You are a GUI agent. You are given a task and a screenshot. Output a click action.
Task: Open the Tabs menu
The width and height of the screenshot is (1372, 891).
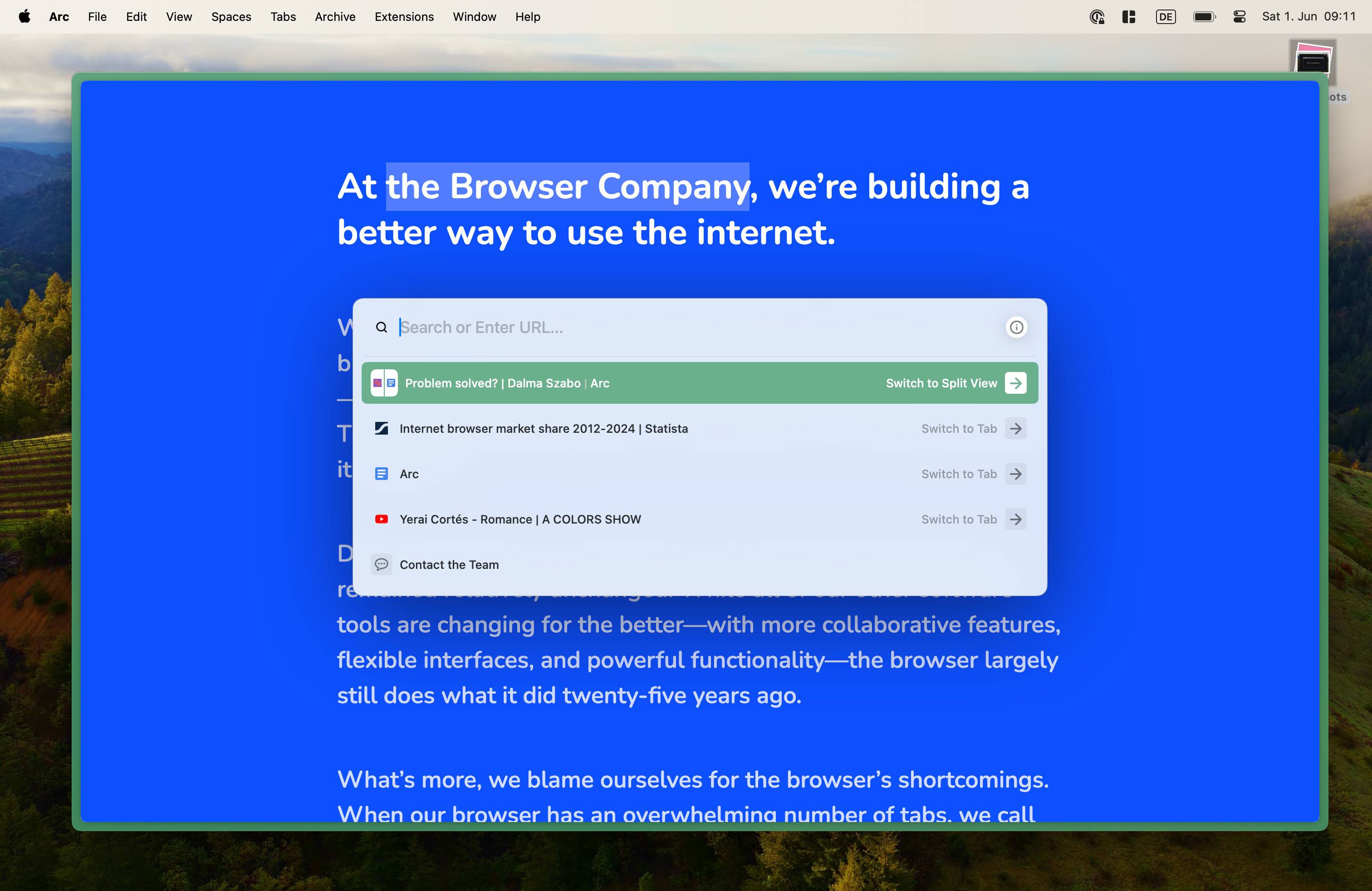click(283, 17)
